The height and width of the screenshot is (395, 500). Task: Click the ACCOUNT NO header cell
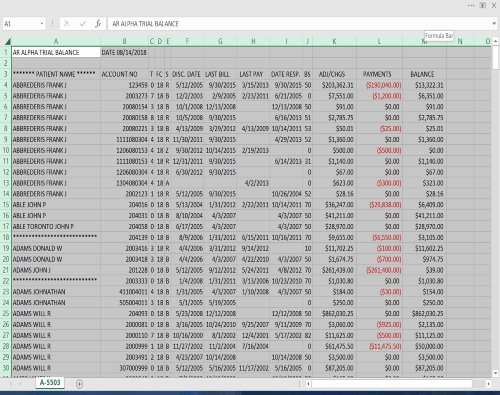(x=124, y=74)
